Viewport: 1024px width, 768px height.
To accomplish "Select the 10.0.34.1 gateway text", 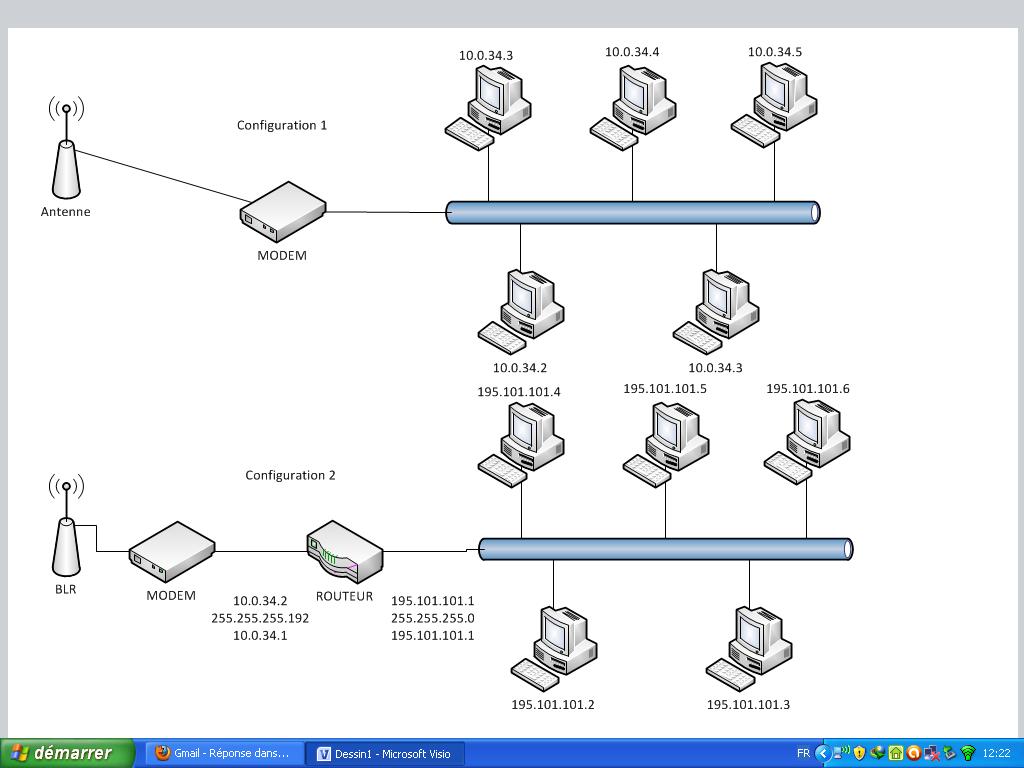I will coord(260,635).
